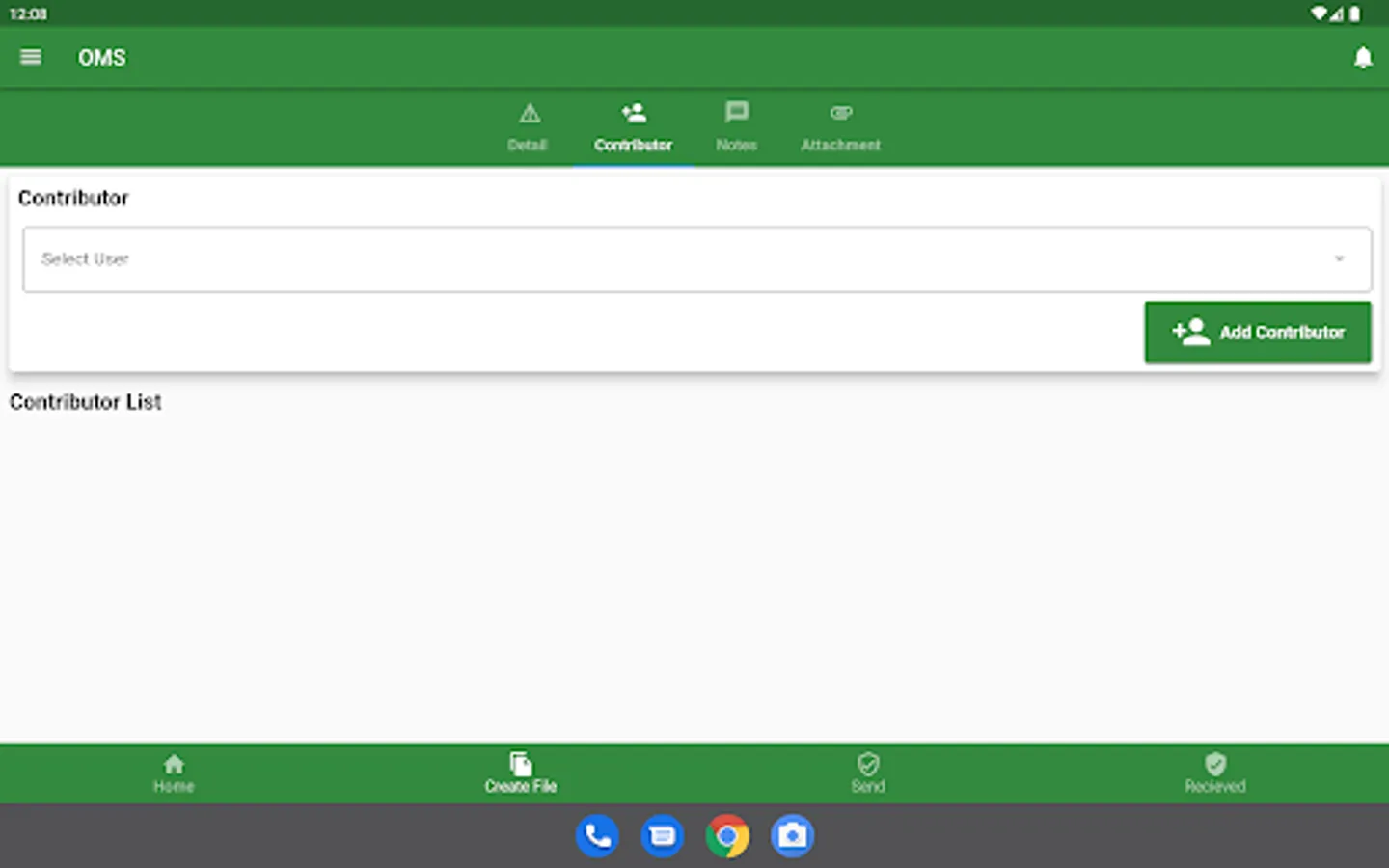Click the OMS app title
Viewport: 1389px width, 868px height.
102,58
